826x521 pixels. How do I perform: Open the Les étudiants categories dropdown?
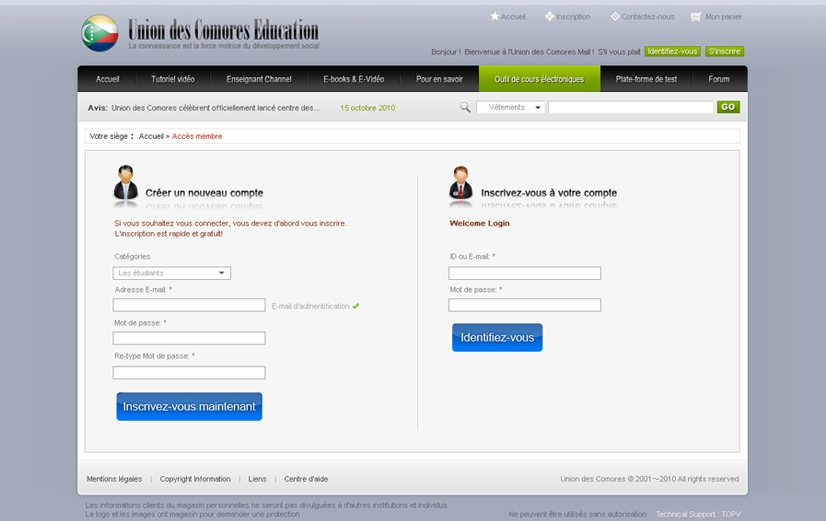pos(172,273)
